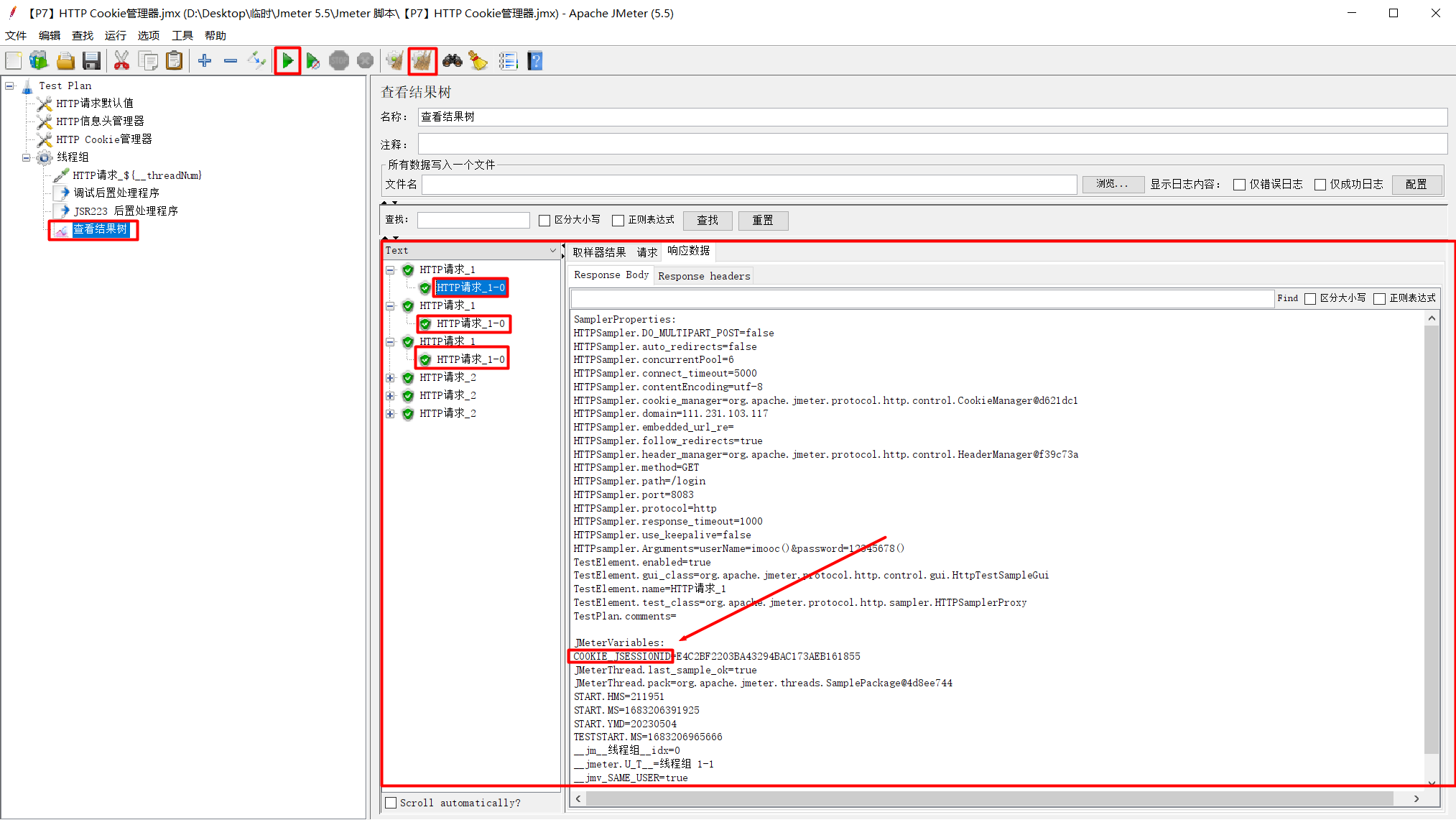The width and height of the screenshot is (1456, 820).
Task: Open the function helper list icon
Action: [x=508, y=61]
